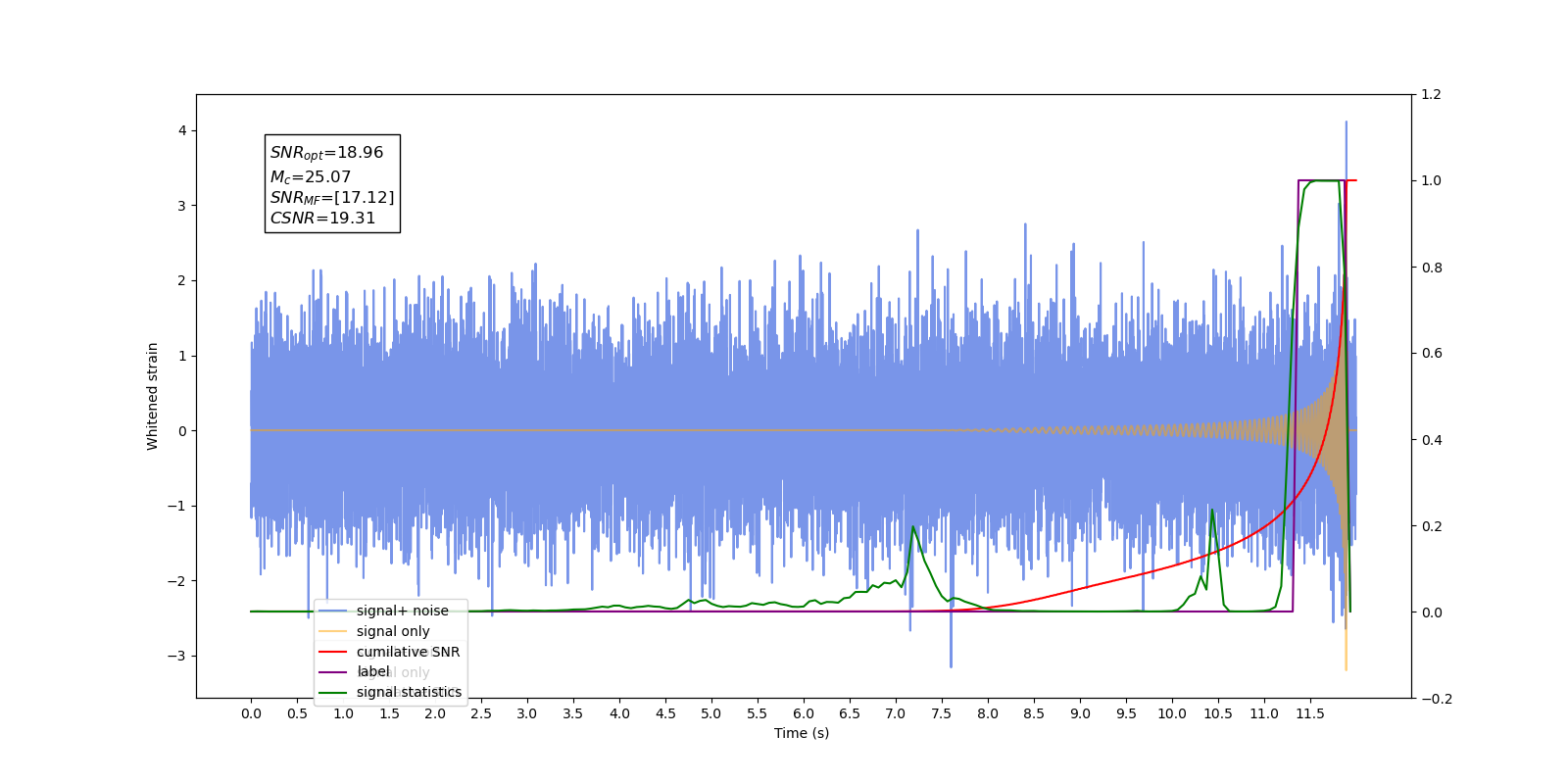Click the 'signal statistics' legend label
This screenshot has width=1568, height=784.
coord(409,692)
